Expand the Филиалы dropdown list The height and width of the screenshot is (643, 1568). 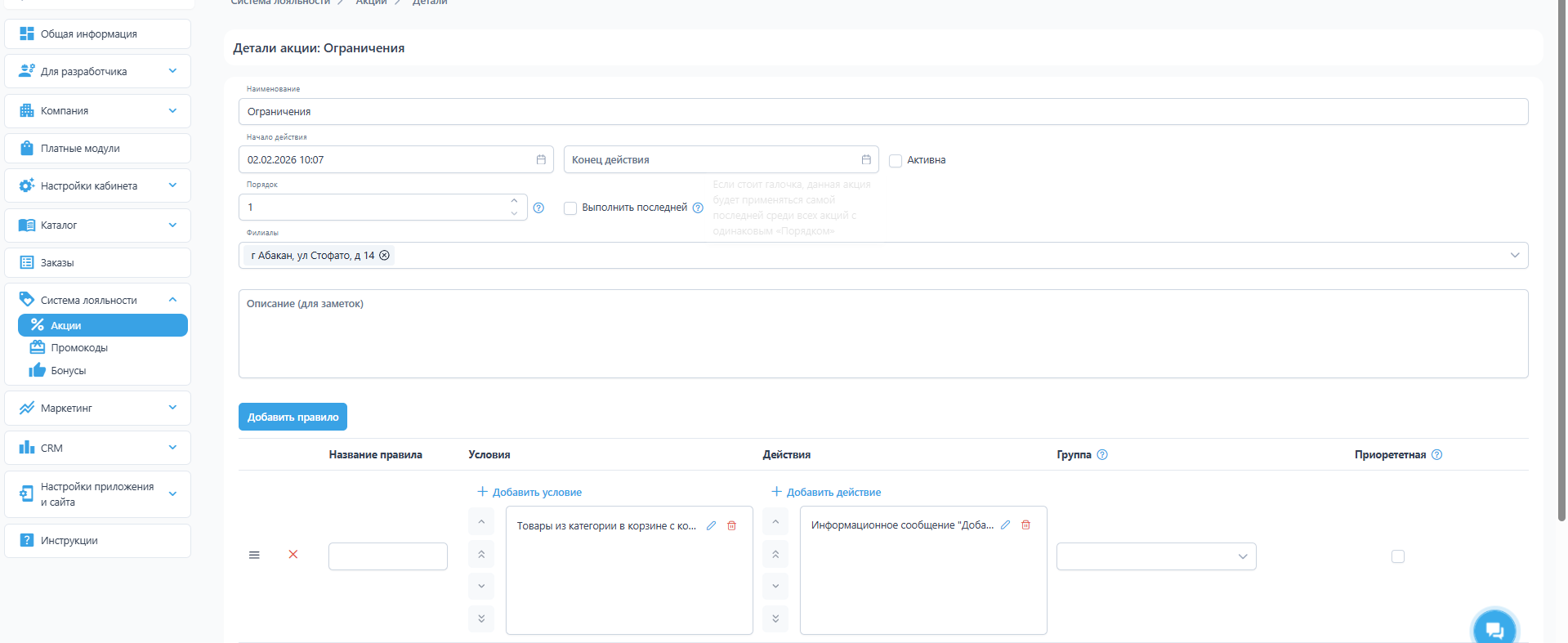coord(1514,256)
